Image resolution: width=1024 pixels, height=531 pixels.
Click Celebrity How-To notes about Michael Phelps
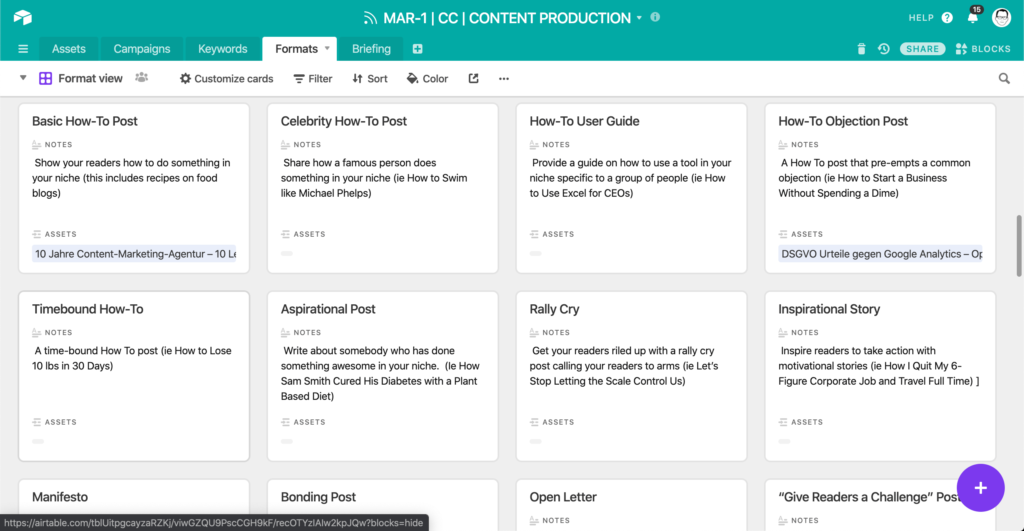374,178
